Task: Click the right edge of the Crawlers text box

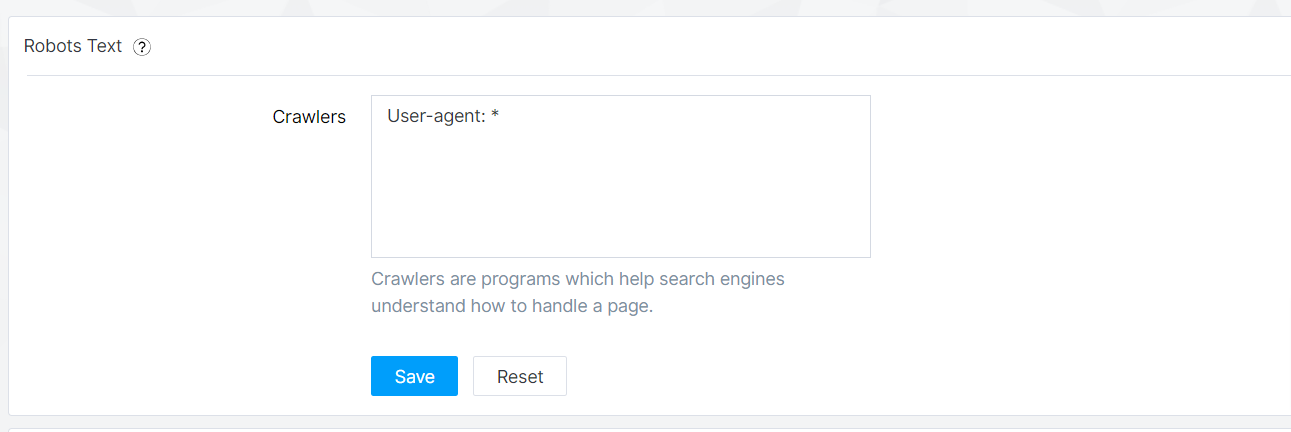Action: tap(869, 176)
